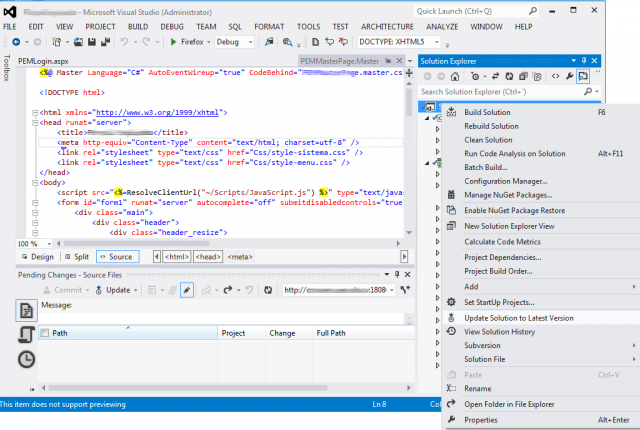This screenshot has height=430, width=640.
Task: Click the Source view button
Action: 118,257
